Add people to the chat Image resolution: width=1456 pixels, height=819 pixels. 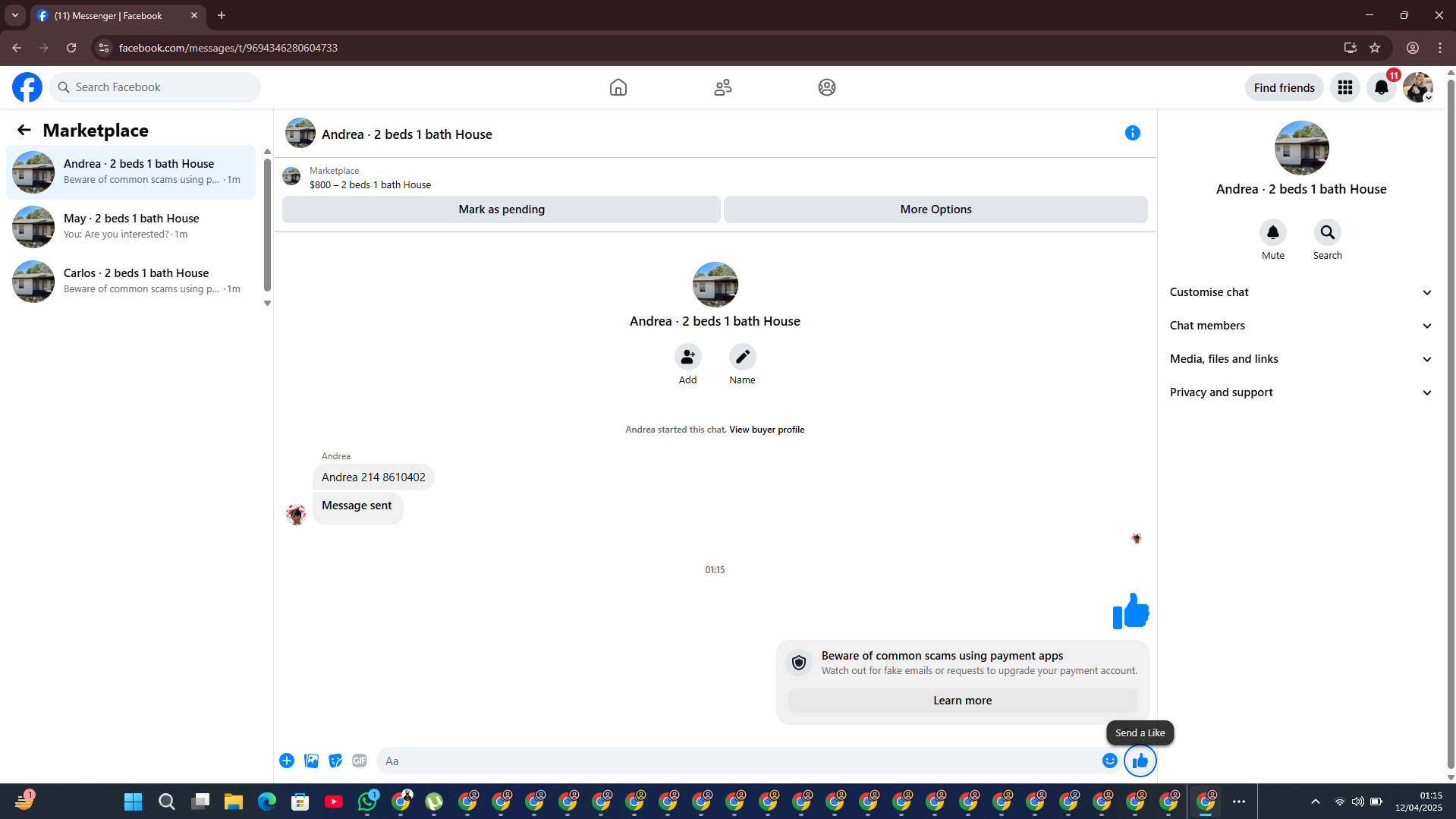point(688,357)
